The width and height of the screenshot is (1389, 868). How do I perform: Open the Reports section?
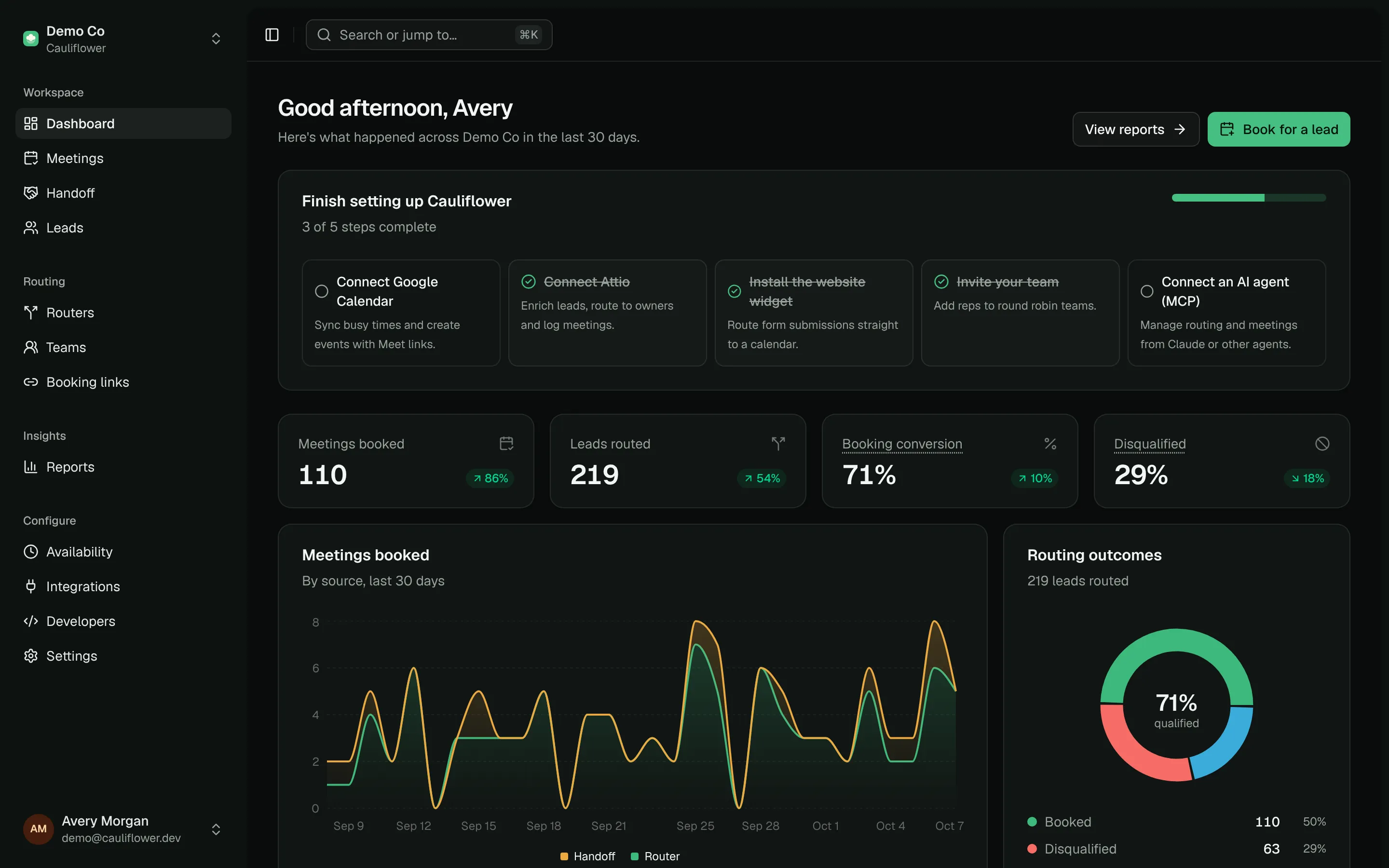(x=123, y=467)
